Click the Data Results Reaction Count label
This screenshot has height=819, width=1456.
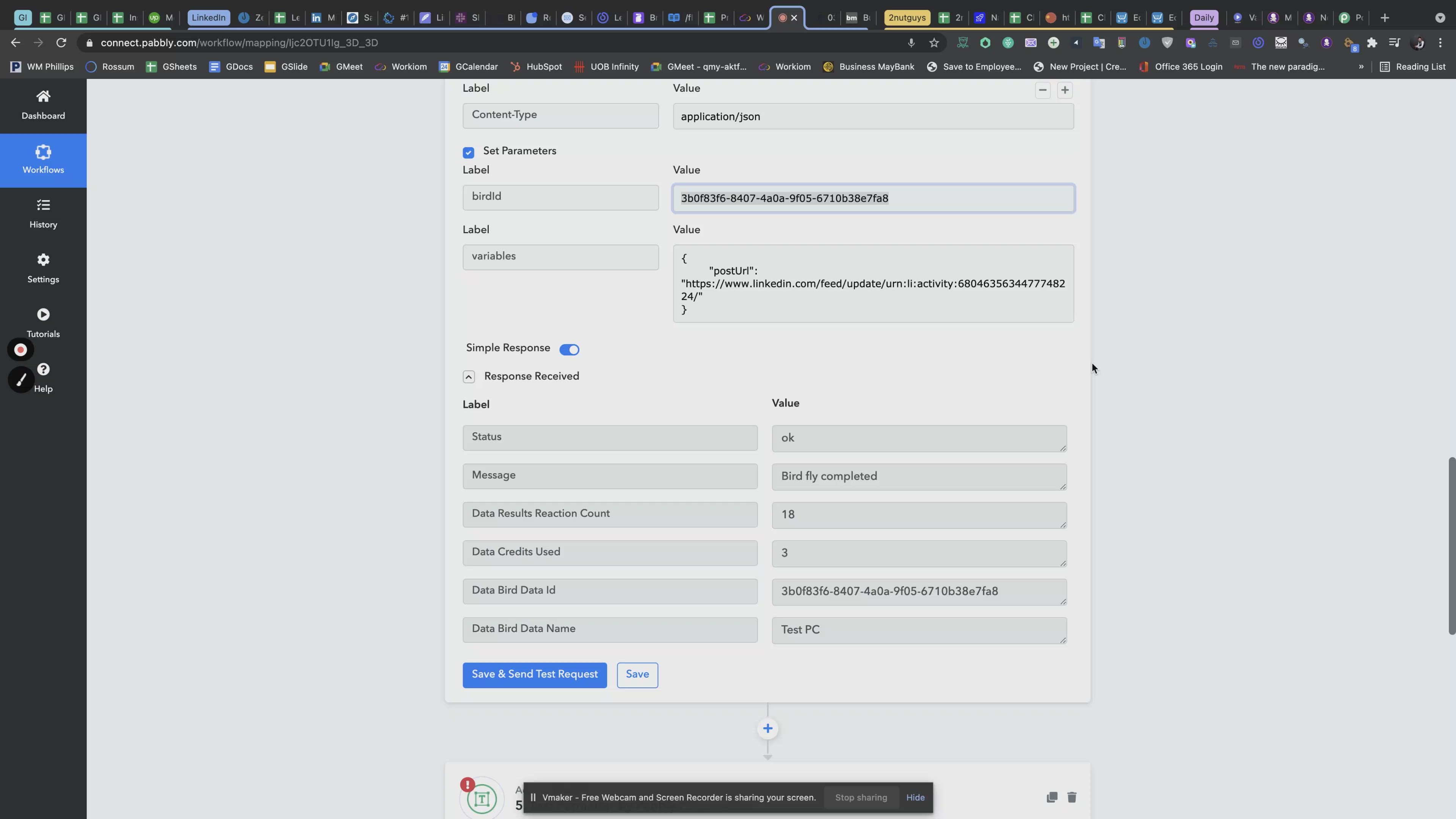(x=610, y=515)
